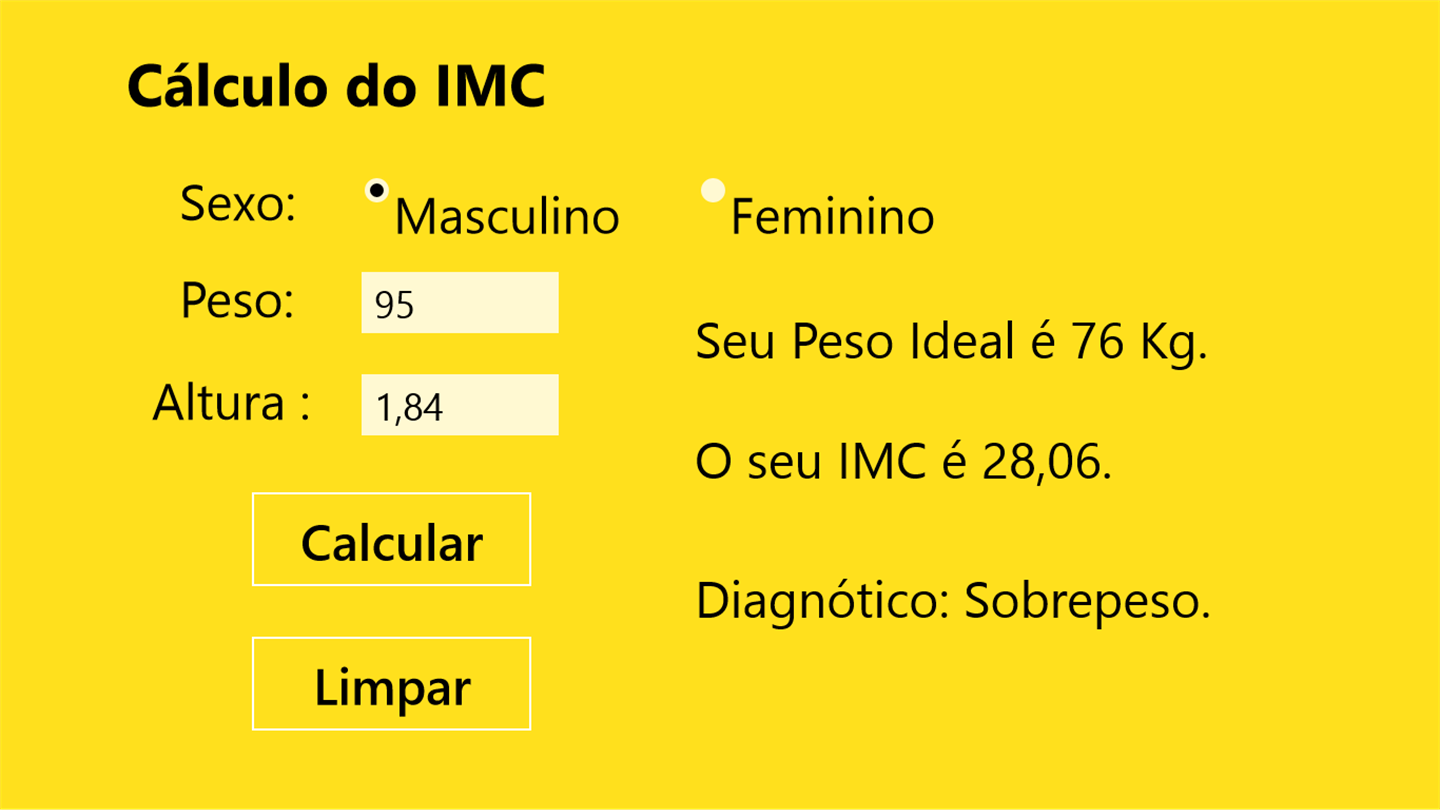Screen dimensions: 1440x810
Task: Click the Altura : label
Action: 231,403
